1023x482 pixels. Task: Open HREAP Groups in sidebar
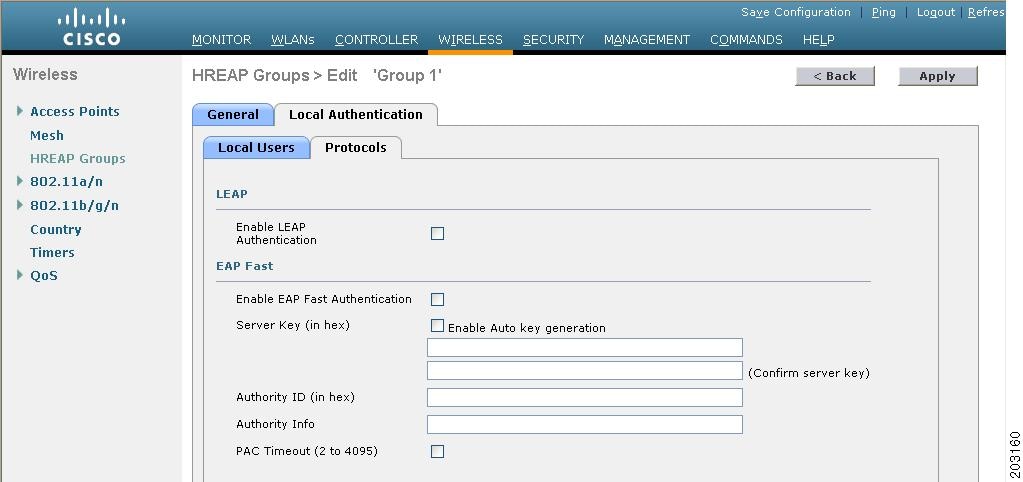(x=78, y=158)
